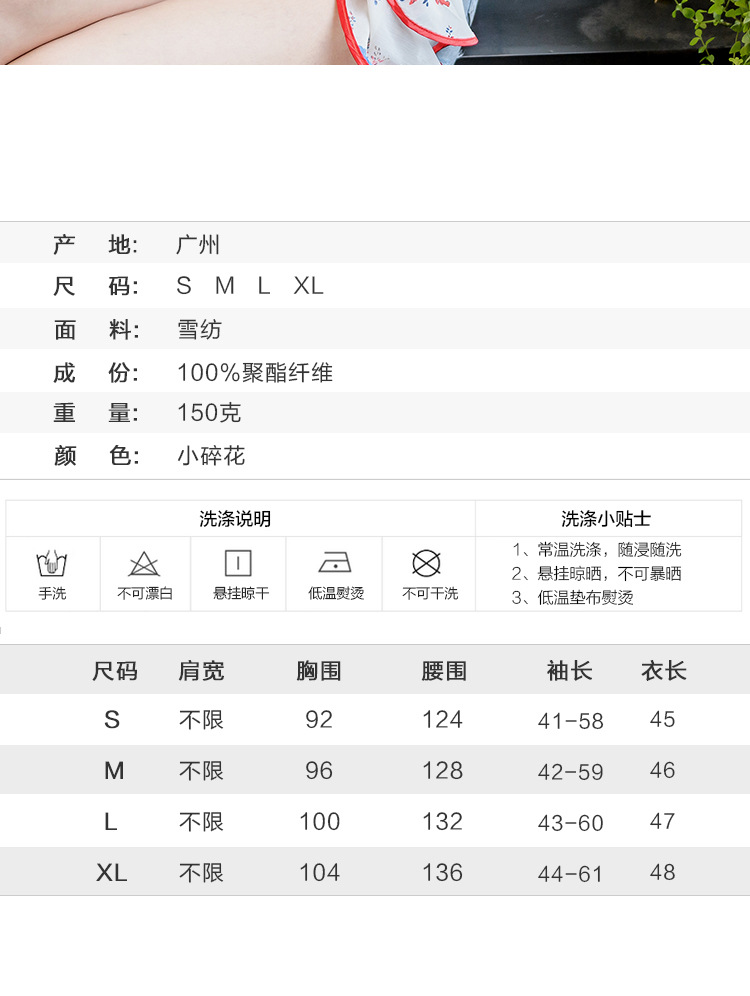Click the 衣长 column header
750x996 pixels.
tap(663, 671)
